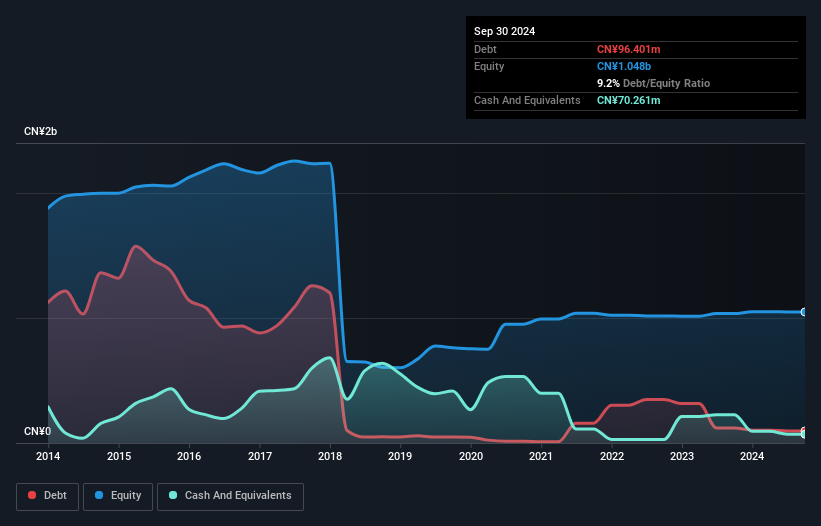Click the Debt value CN¥96.401m
Image resolution: width=821 pixels, height=526 pixels.
pos(628,49)
